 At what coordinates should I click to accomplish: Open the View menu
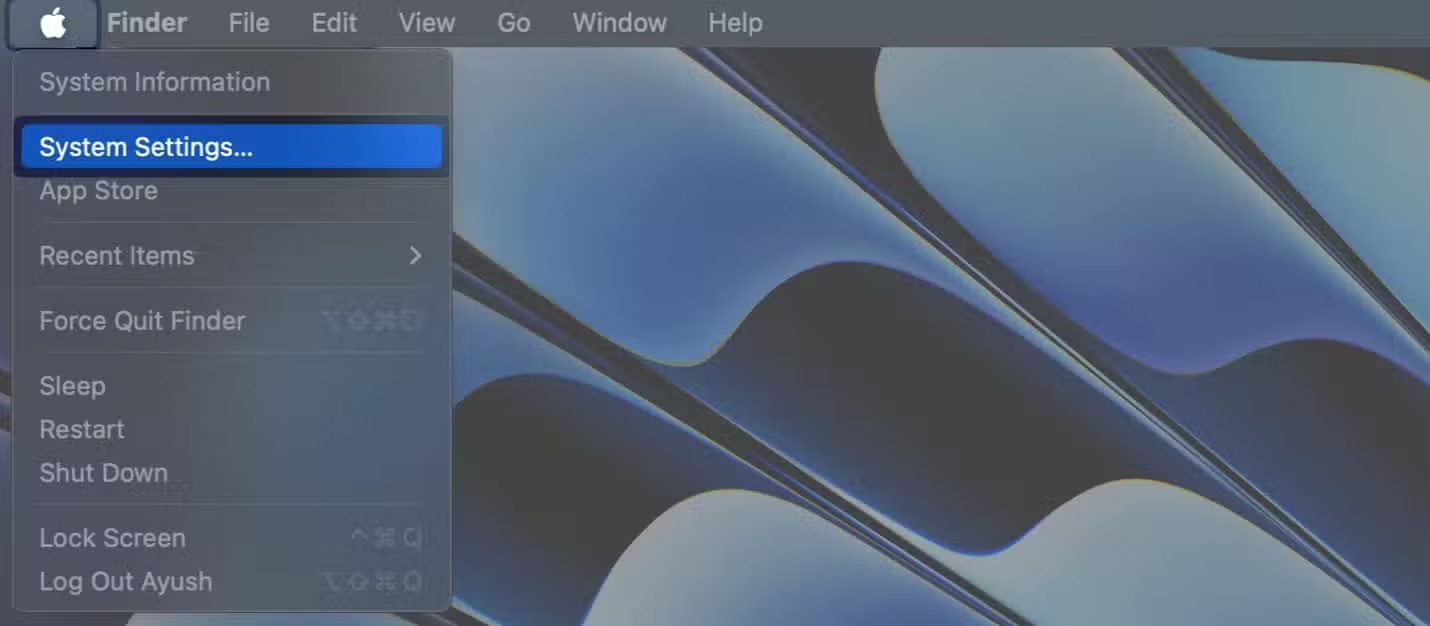[x=426, y=22]
